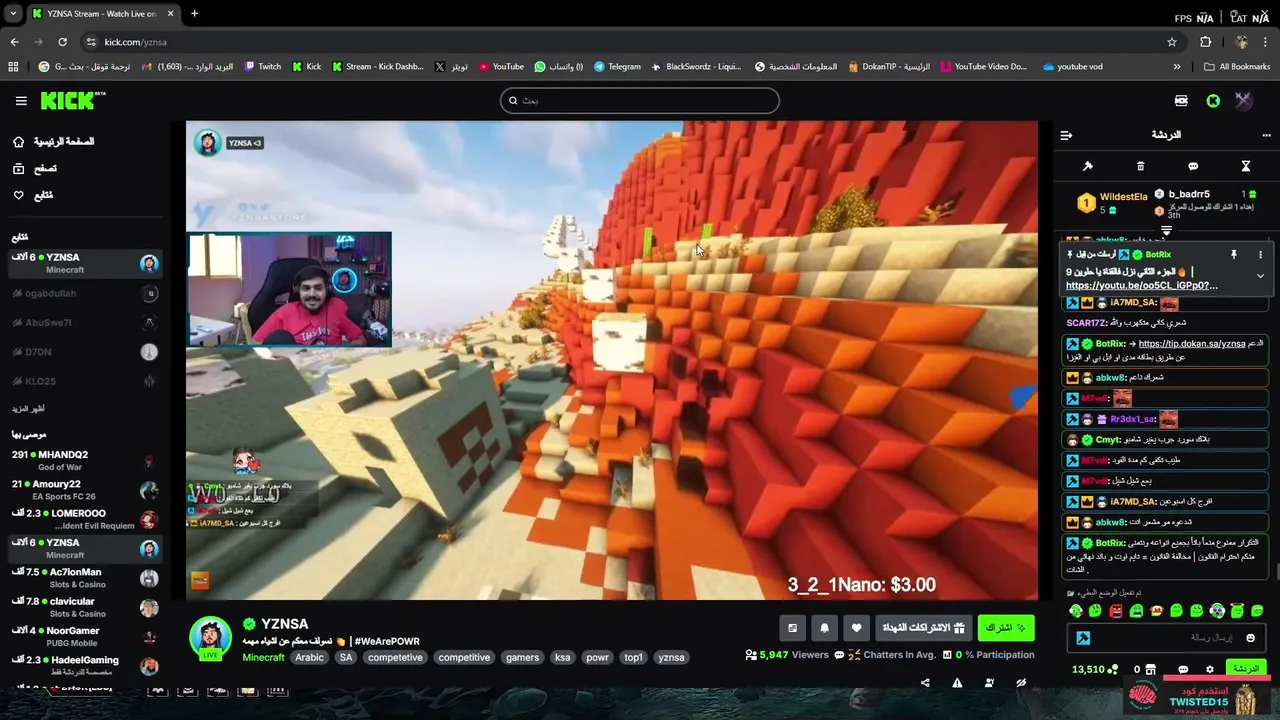Open the channel shop icon next to 0

1150,670
